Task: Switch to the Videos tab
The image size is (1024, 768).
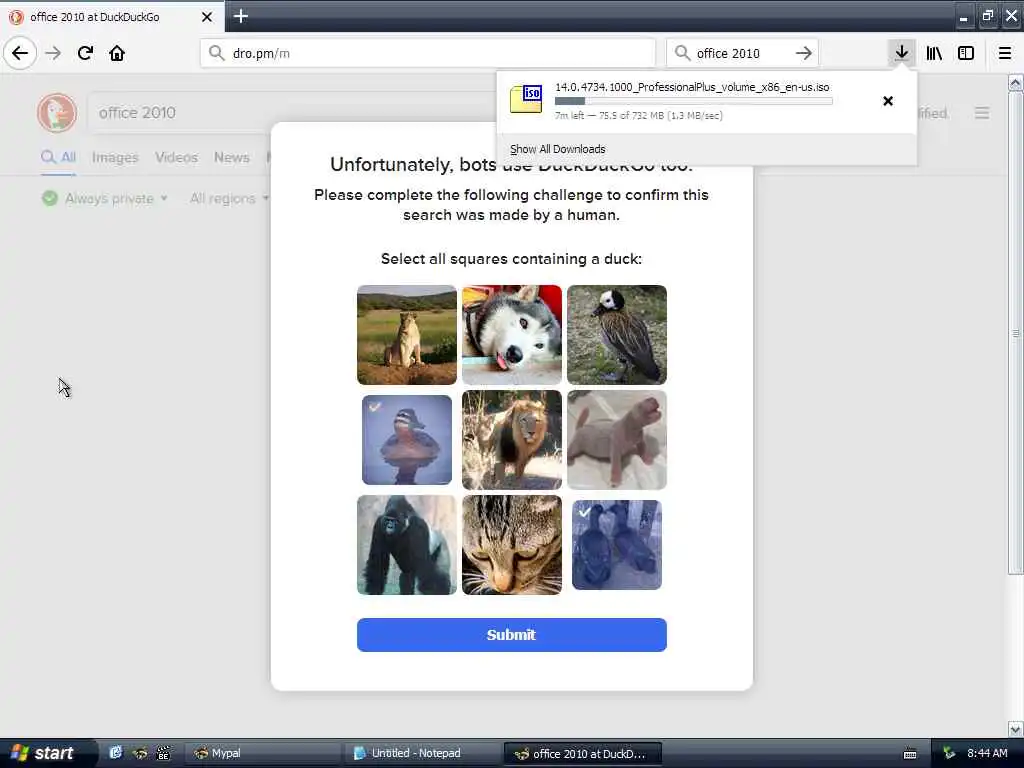Action: pos(176,157)
